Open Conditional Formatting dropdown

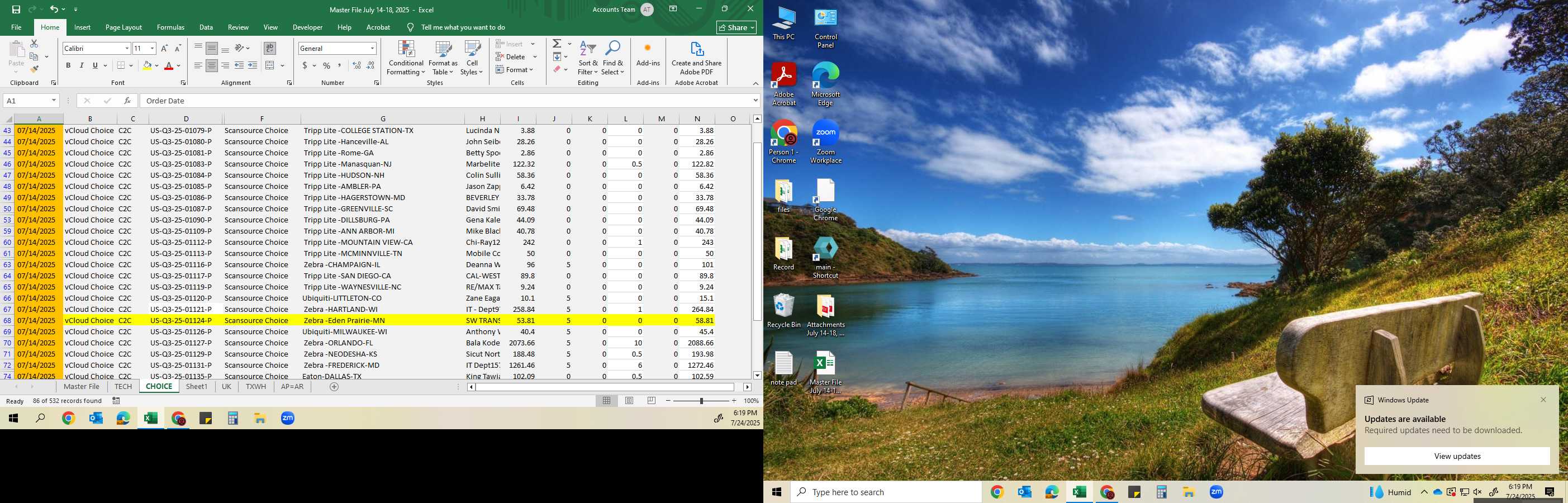point(406,59)
